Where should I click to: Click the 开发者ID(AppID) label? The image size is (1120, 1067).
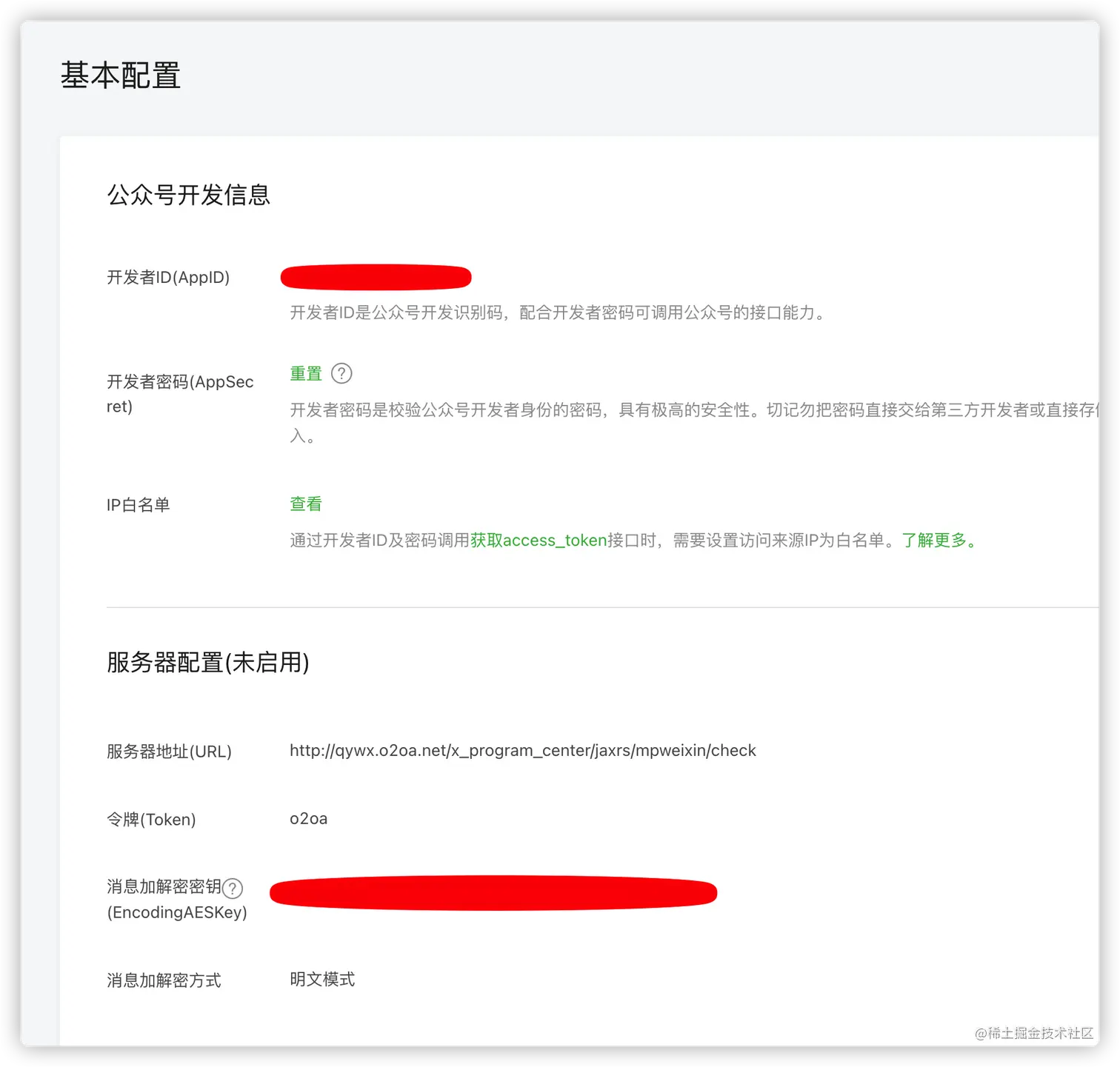pyautogui.click(x=168, y=278)
